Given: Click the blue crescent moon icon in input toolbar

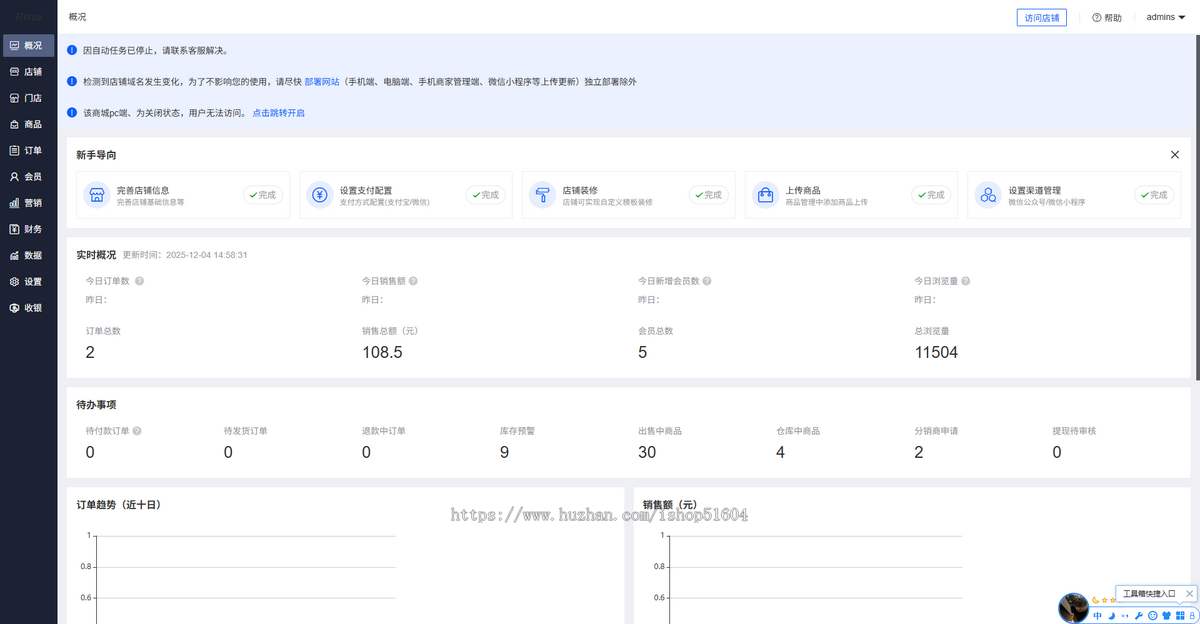Looking at the screenshot, I should click(x=1112, y=616).
